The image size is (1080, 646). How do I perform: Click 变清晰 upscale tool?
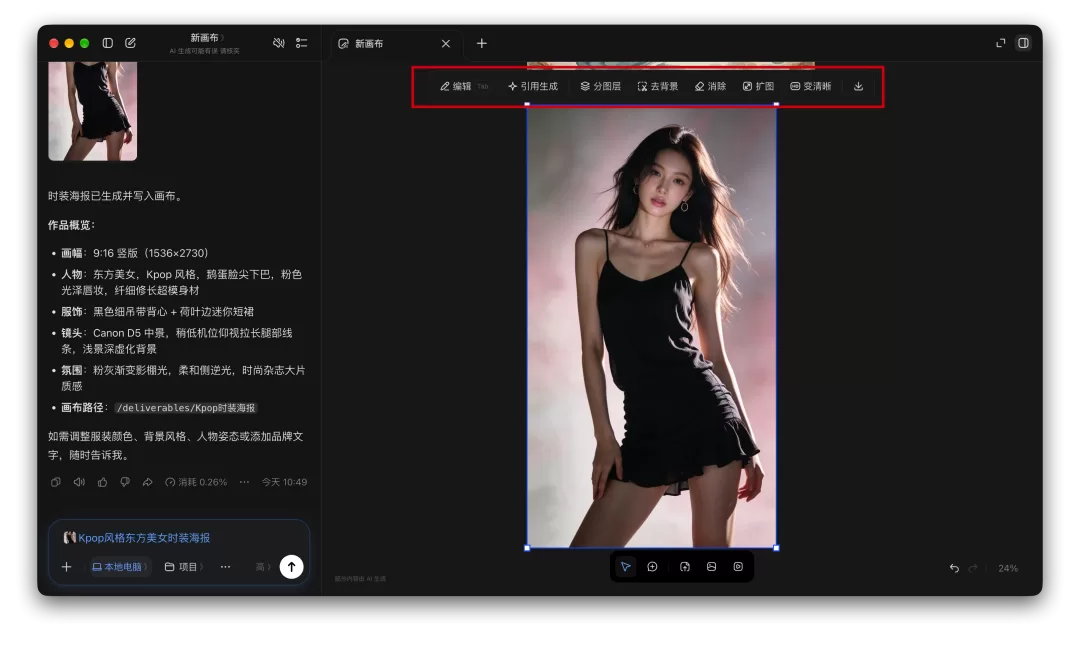click(811, 86)
